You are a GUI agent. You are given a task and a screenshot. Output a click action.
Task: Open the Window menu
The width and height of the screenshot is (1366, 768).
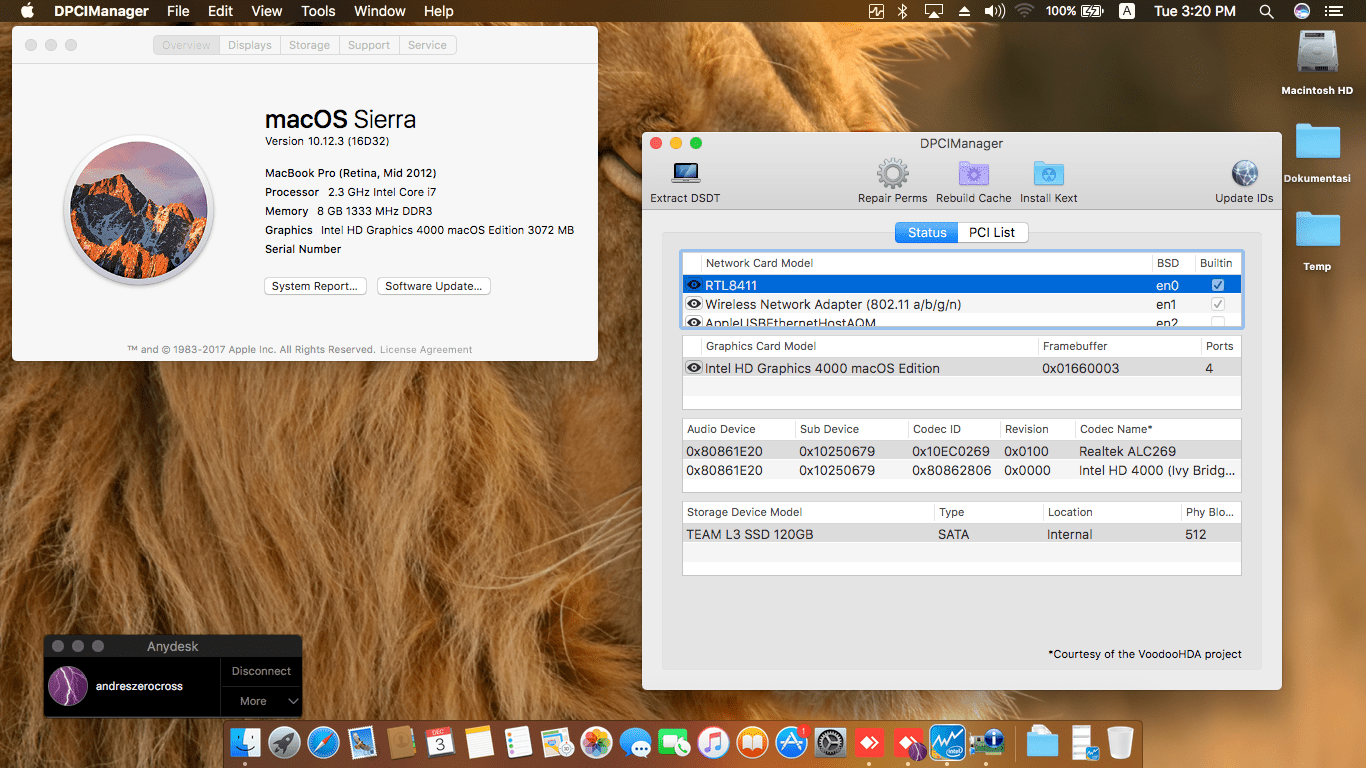point(380,11)
